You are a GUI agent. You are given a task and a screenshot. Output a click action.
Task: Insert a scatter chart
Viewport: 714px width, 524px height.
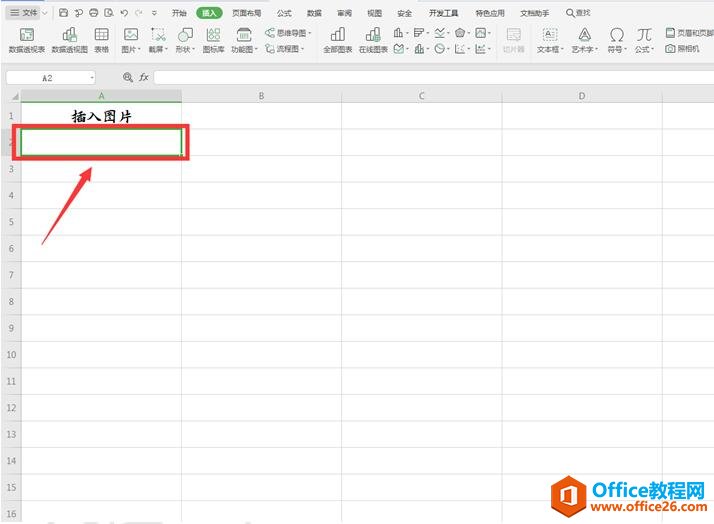click(460, 49)
